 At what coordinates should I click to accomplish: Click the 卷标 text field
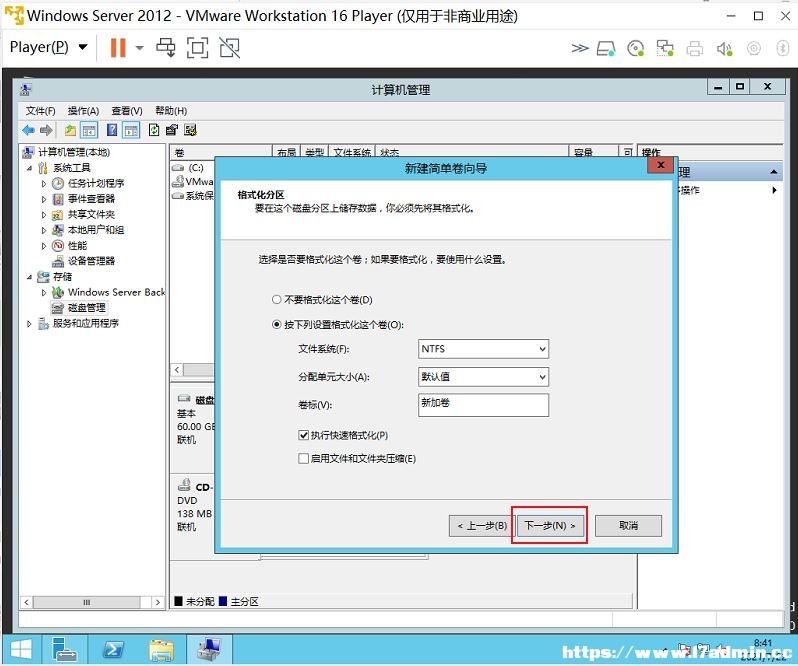coord(483,404)
